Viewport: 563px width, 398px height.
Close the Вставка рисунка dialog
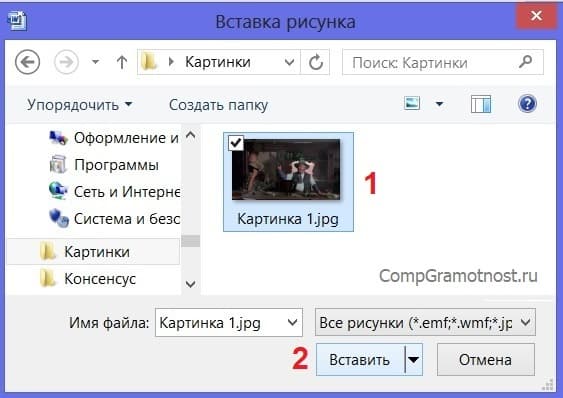pyautogui.click(x=536, y=15)
